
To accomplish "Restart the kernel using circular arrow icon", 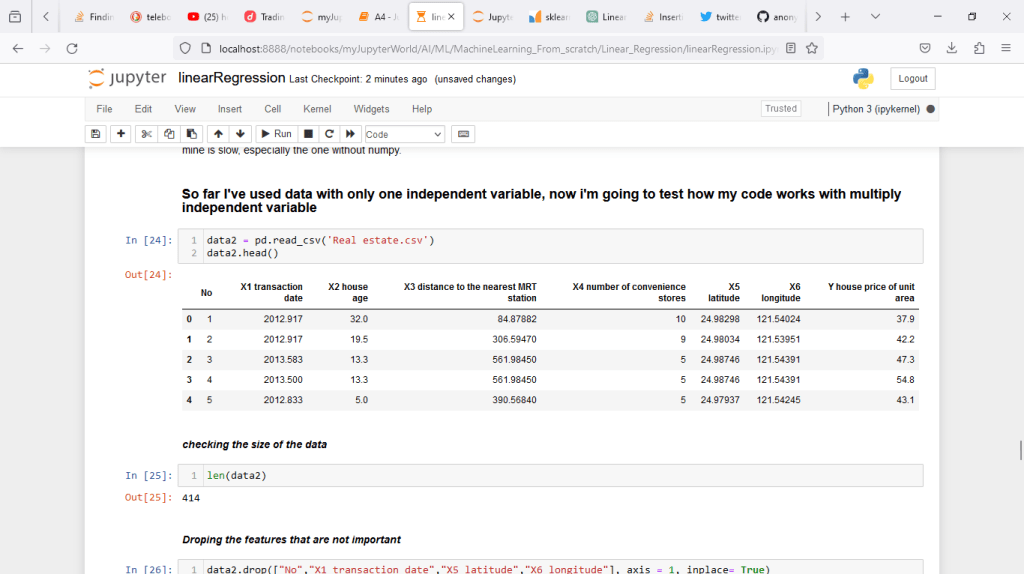I will pos(329,134).
